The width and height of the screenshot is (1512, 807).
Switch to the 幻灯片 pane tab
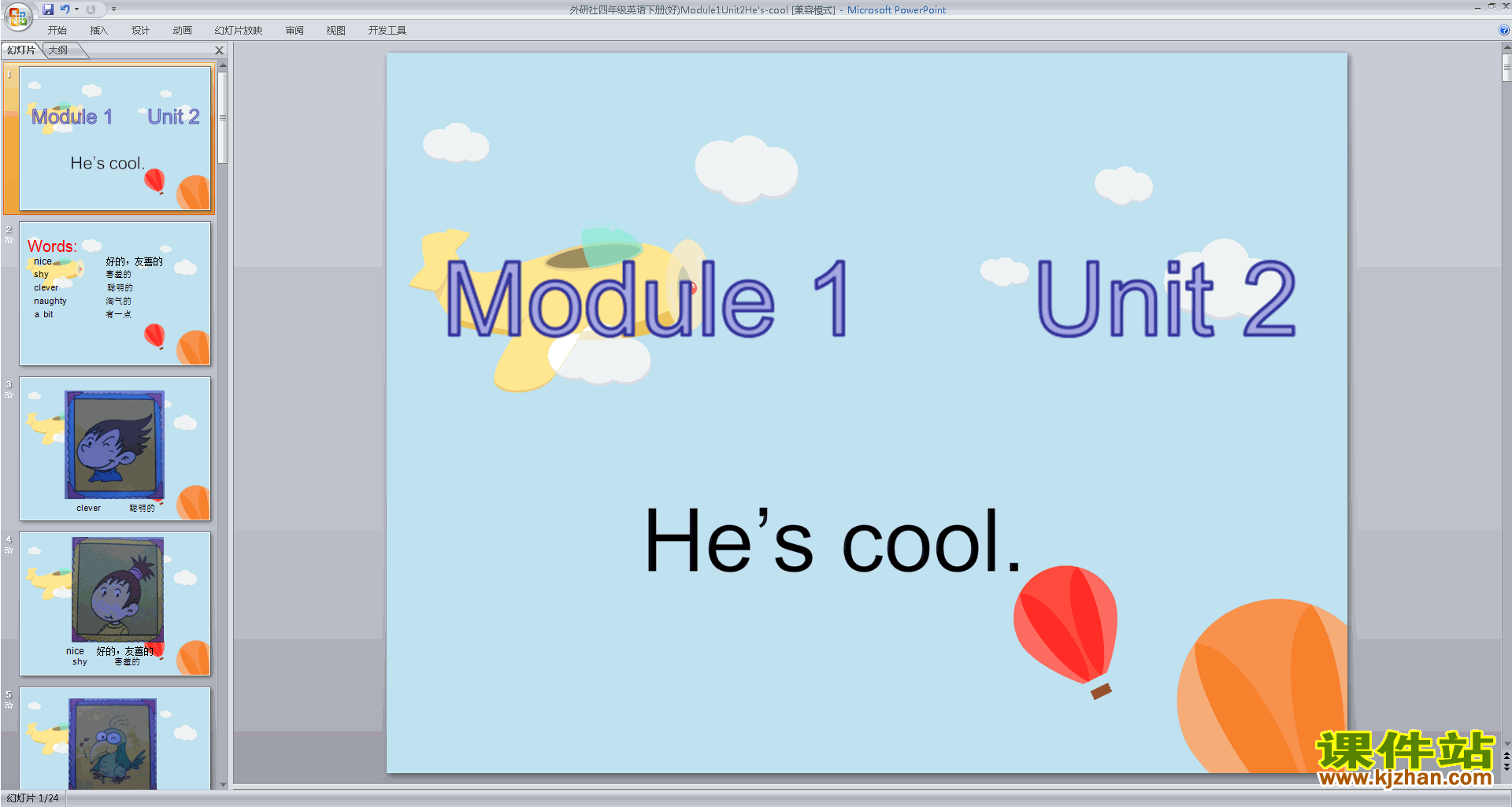click(x=21, y=50)
